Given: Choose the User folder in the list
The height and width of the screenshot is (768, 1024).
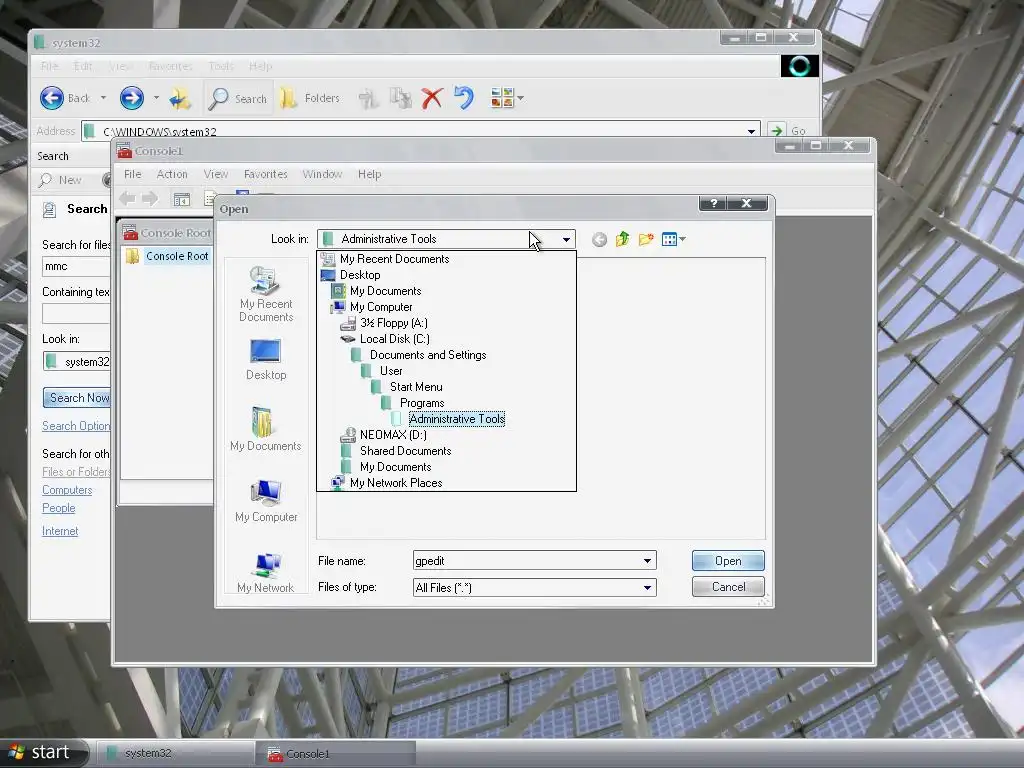Looking at the screenshot, I should (391, 371).
